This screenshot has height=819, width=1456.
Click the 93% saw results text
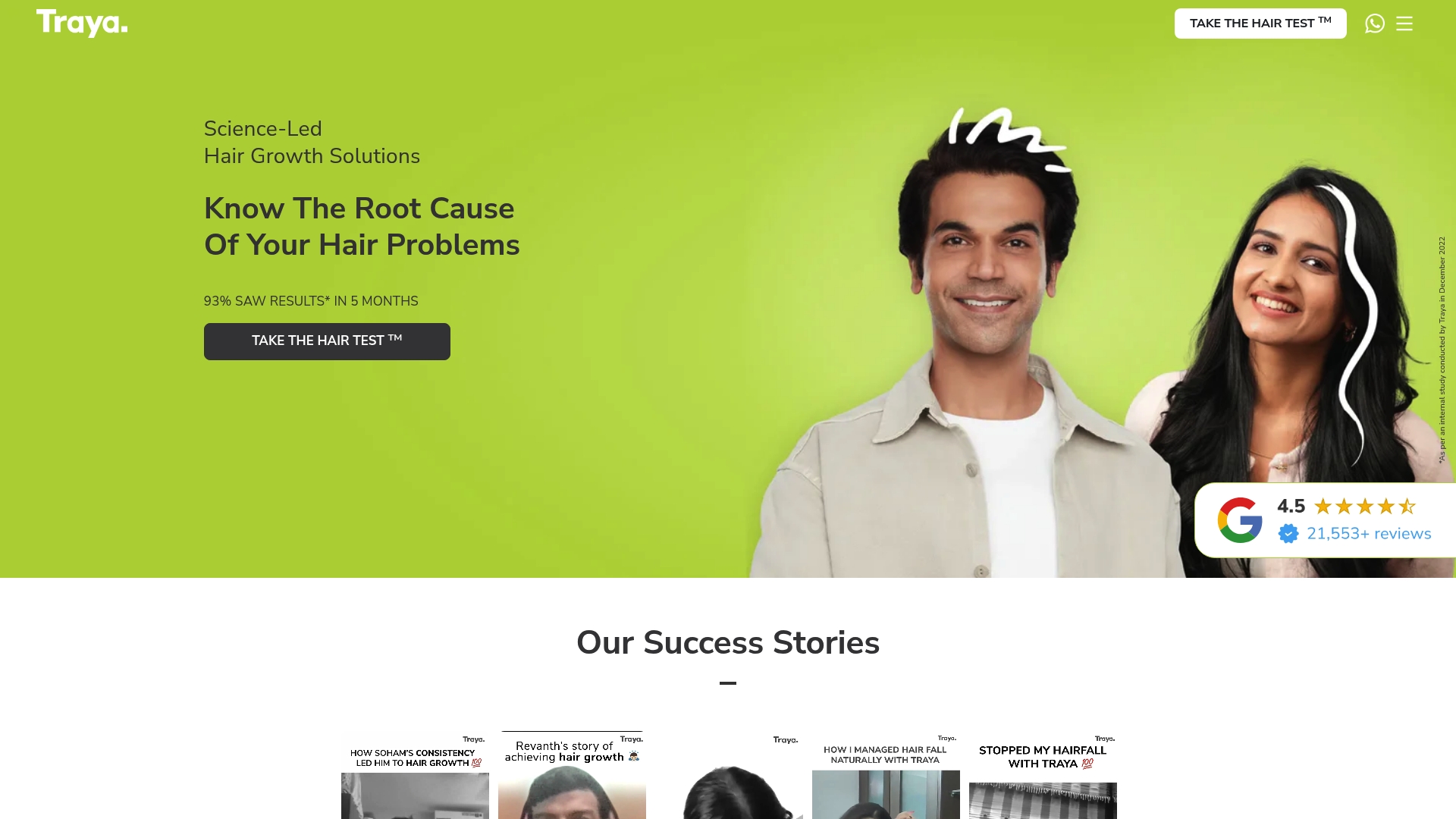tap(311, 301)
